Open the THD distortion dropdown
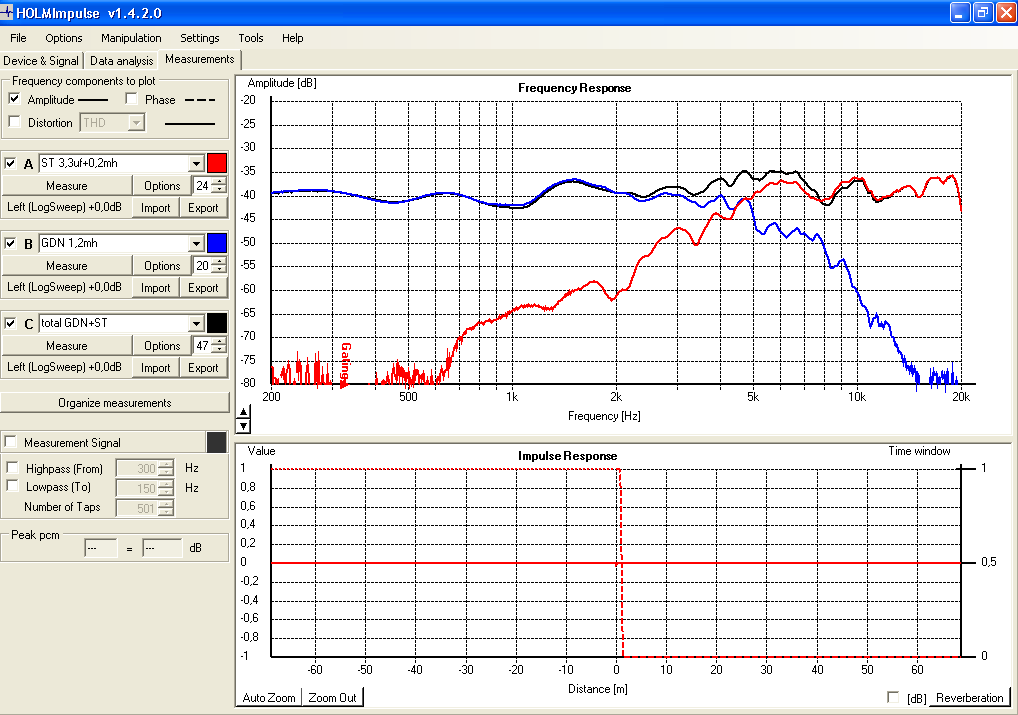 tap(136, 122)
